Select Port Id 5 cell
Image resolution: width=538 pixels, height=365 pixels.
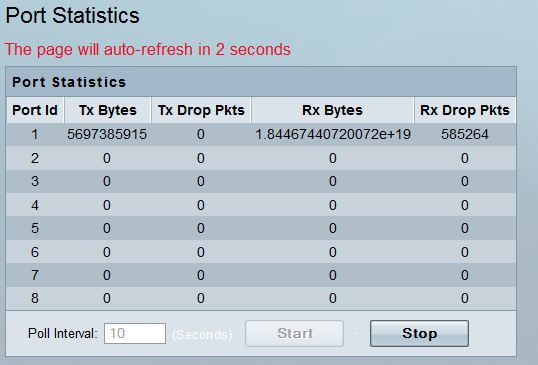pyautogui.click(x=35, y=228)
